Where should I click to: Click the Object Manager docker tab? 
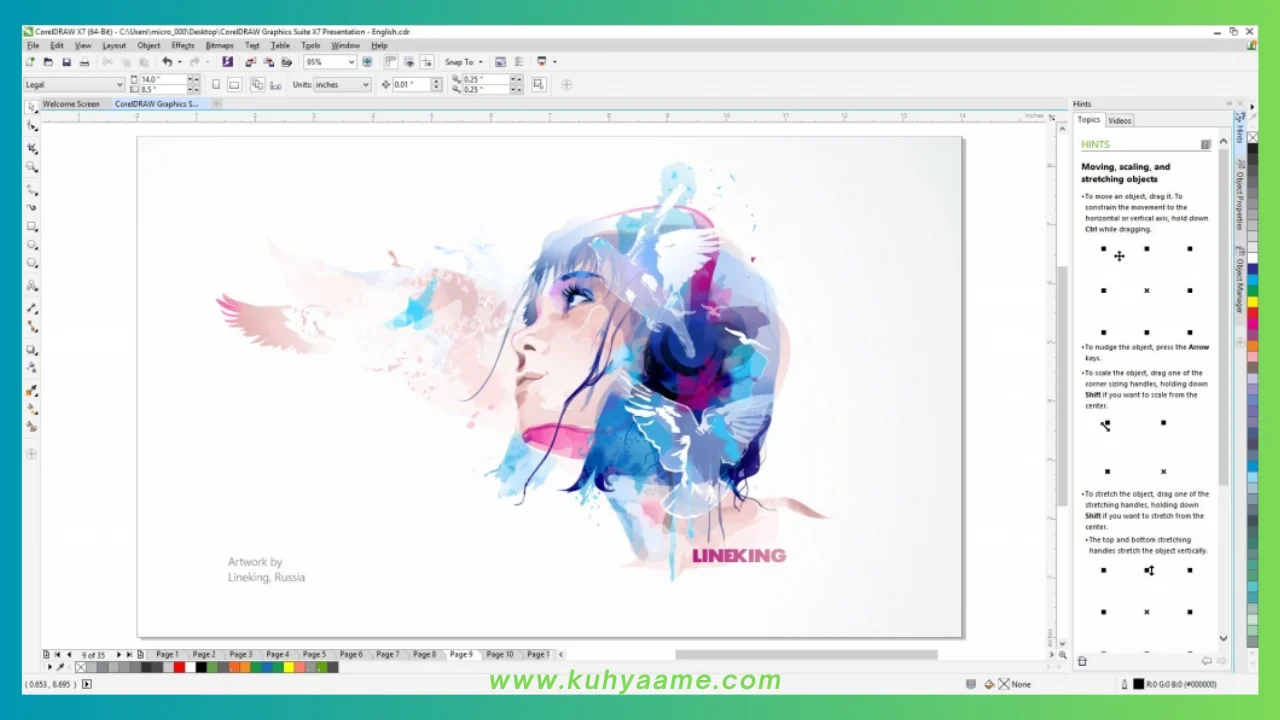click(x=1239, y=283)
